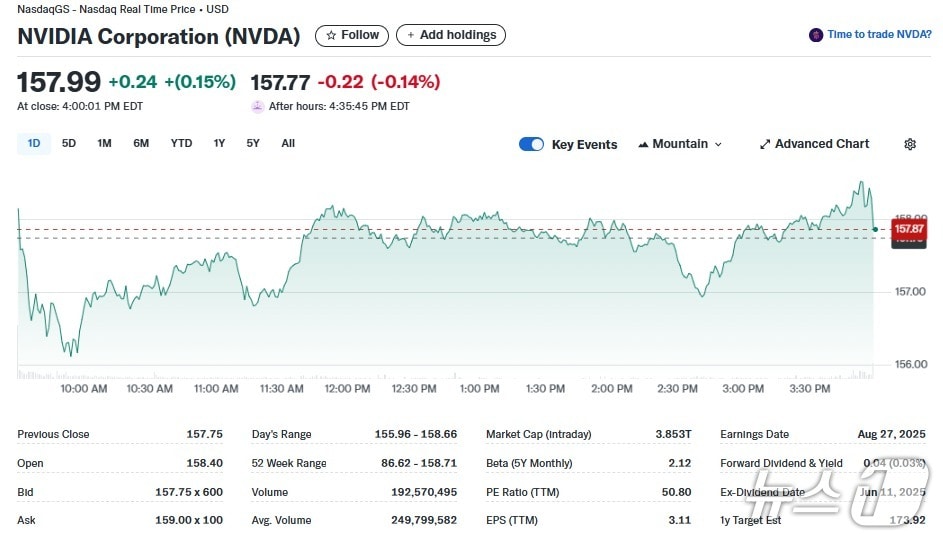The width and height of the screenshot is (943, 540).
Task: Toggle the Key Events switch
Action: pos(531,144)
